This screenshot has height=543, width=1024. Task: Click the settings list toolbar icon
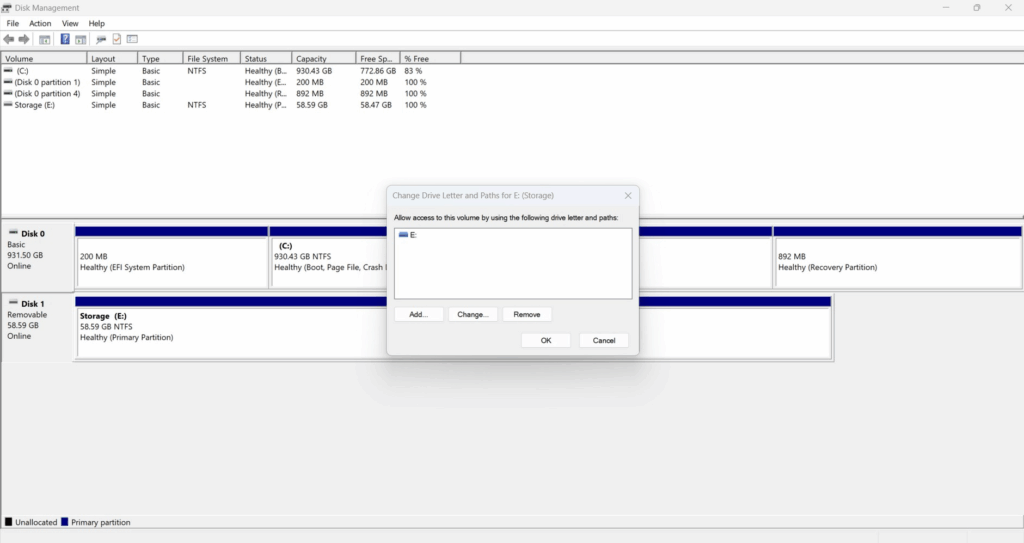point(132,39)
